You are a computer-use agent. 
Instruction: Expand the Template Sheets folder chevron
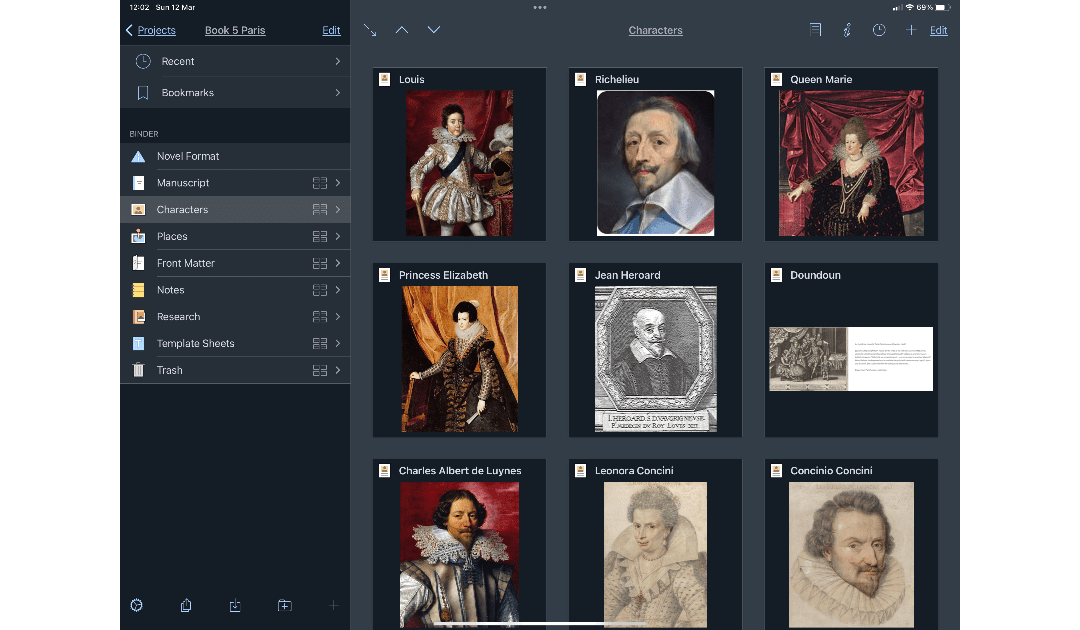pyautogui.click(x=338, y=344)
